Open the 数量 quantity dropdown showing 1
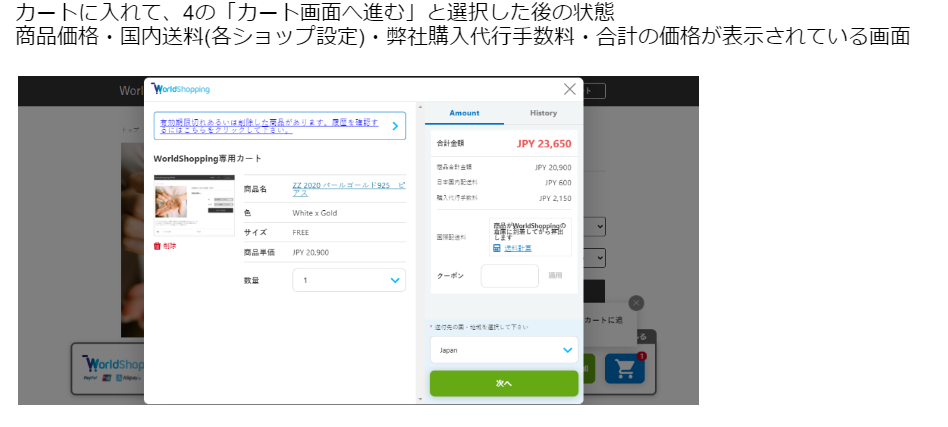 coord(349,280)
